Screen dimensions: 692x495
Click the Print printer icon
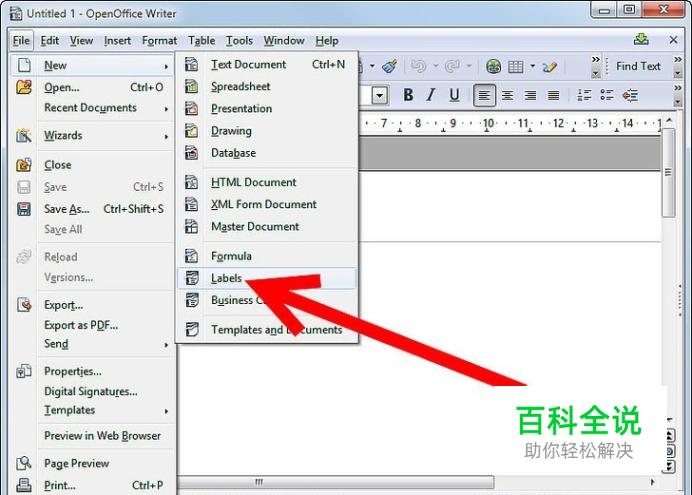point(24,485)
